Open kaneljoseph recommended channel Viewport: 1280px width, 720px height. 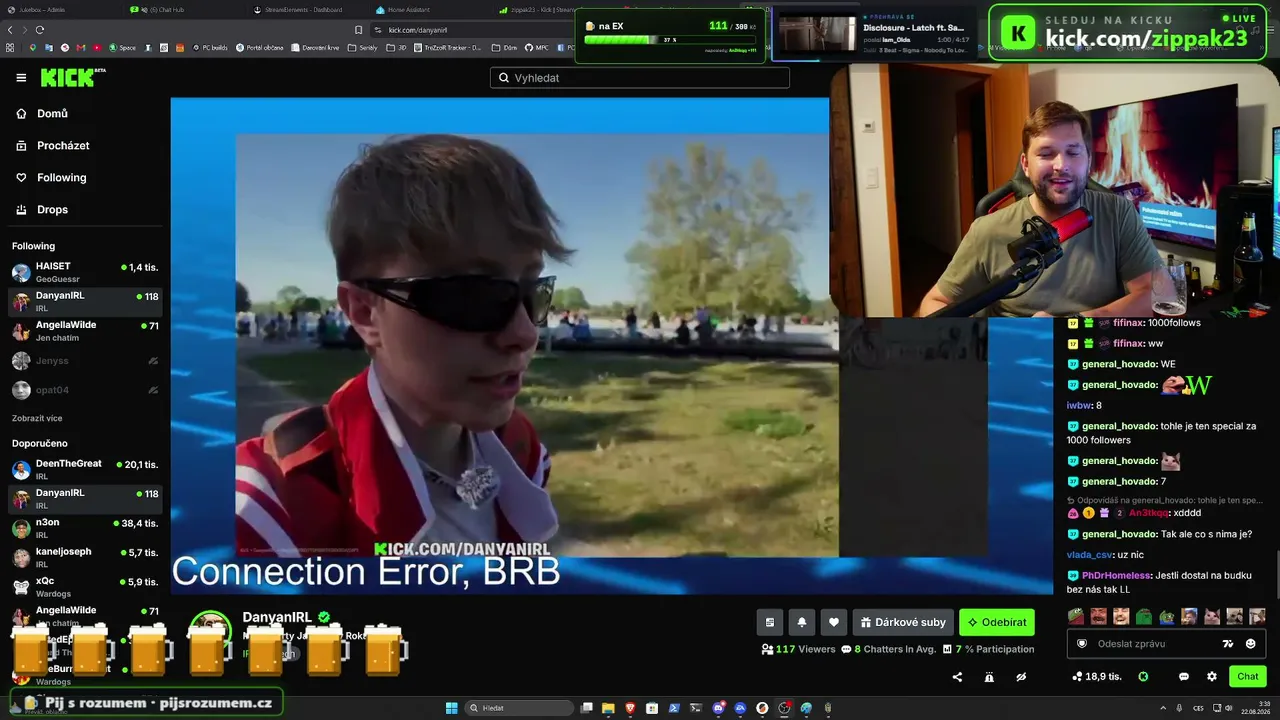pyautogui.click(x=85, y=557)
